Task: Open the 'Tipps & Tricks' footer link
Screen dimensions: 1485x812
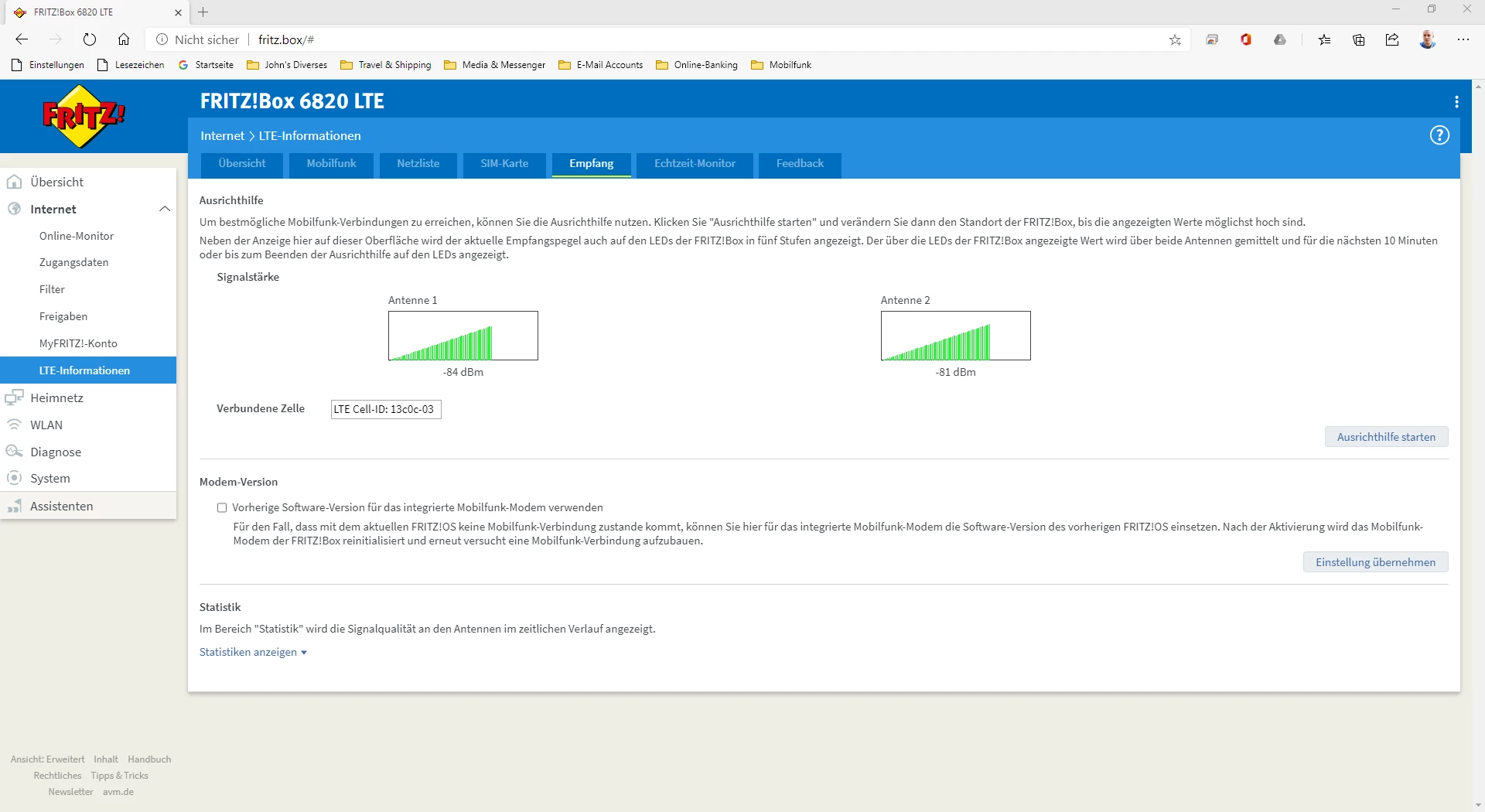Action: tap(119, 776)
